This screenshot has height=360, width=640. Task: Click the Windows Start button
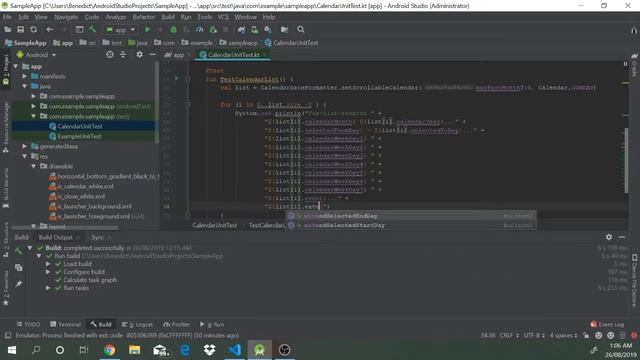pyautogui.click(x=12, y=350)
